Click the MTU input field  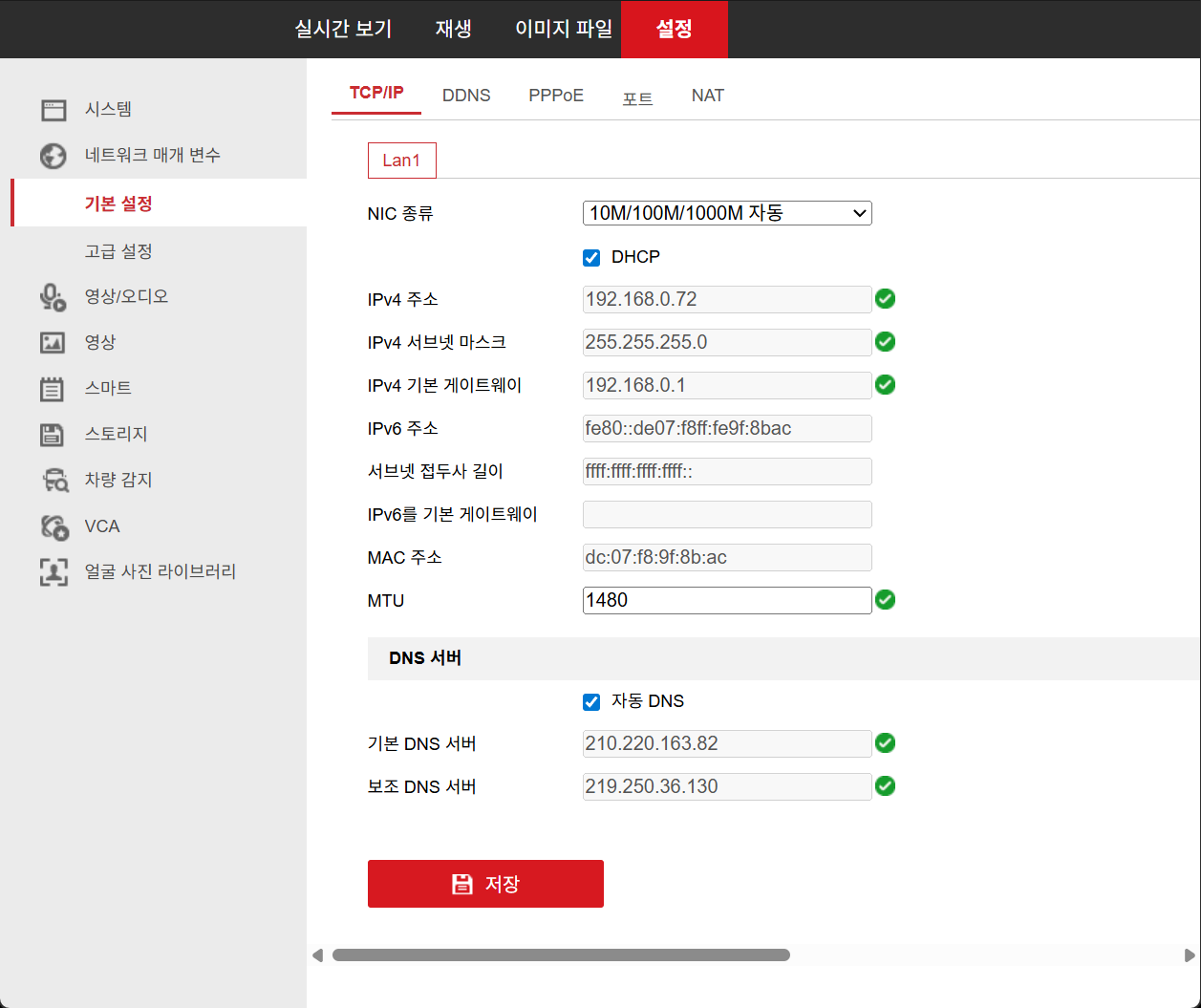tap(727, 600)
